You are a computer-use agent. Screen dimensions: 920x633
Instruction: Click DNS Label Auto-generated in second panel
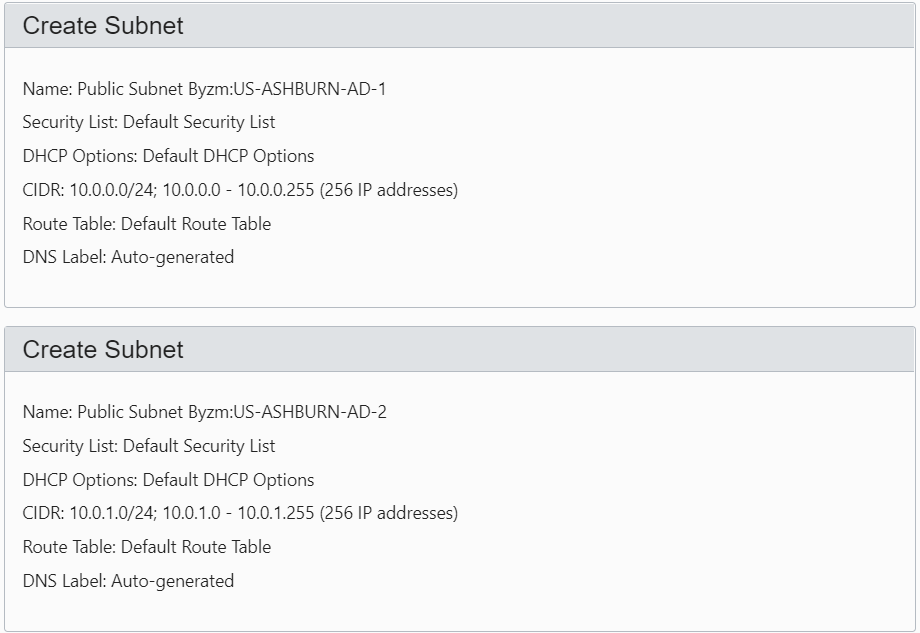(128, 581)
